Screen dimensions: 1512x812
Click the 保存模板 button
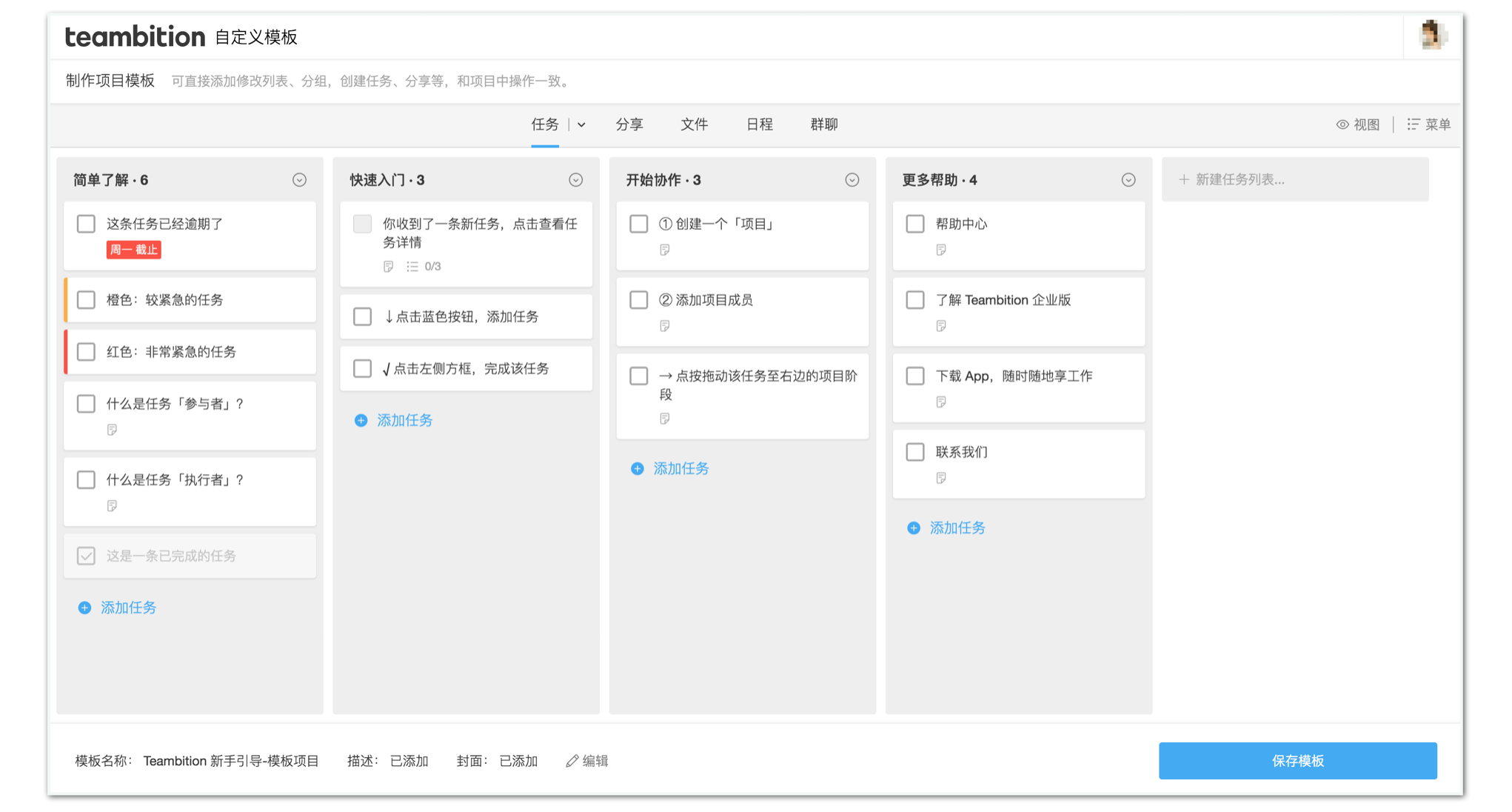point(1297,761)
